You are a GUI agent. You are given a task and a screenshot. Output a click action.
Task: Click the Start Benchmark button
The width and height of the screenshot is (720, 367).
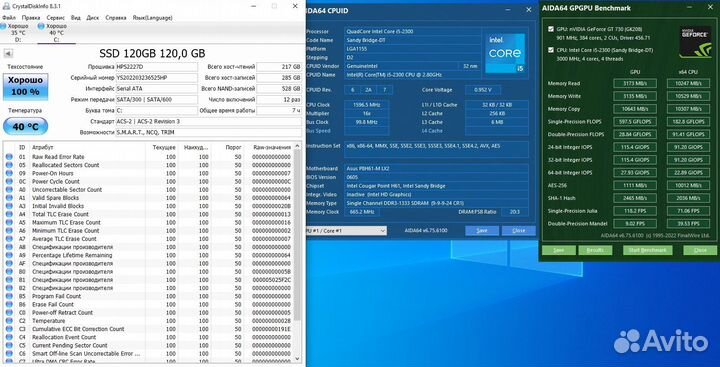point(647,250)
